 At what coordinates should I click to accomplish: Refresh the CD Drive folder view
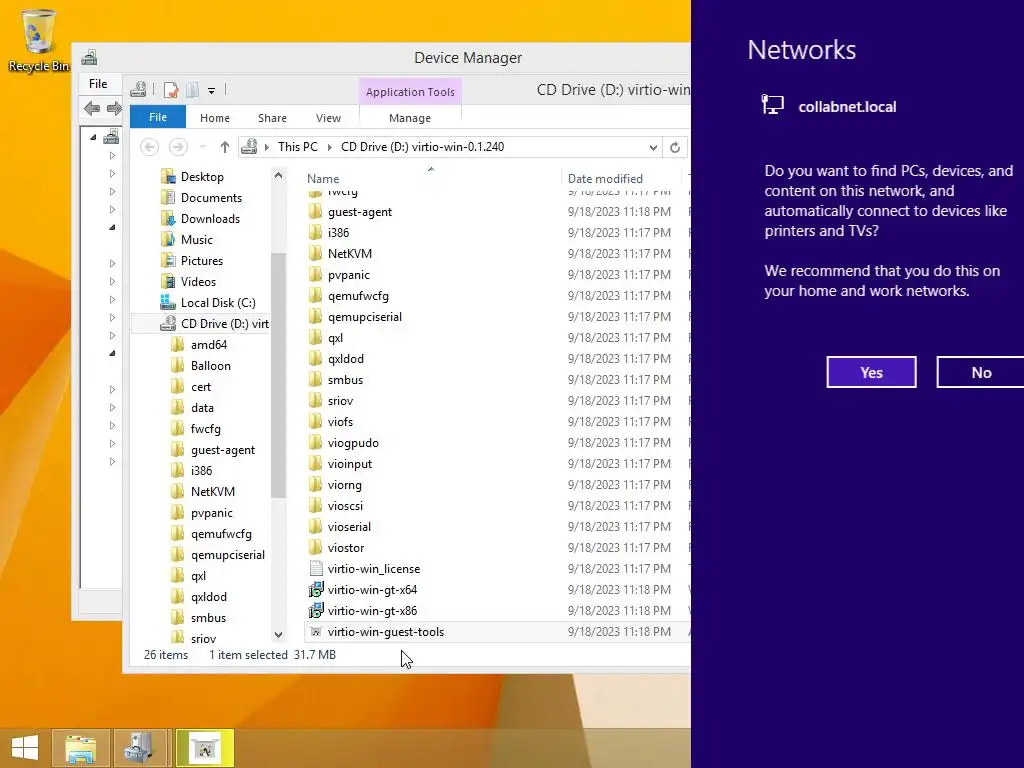tap(675, 147)
